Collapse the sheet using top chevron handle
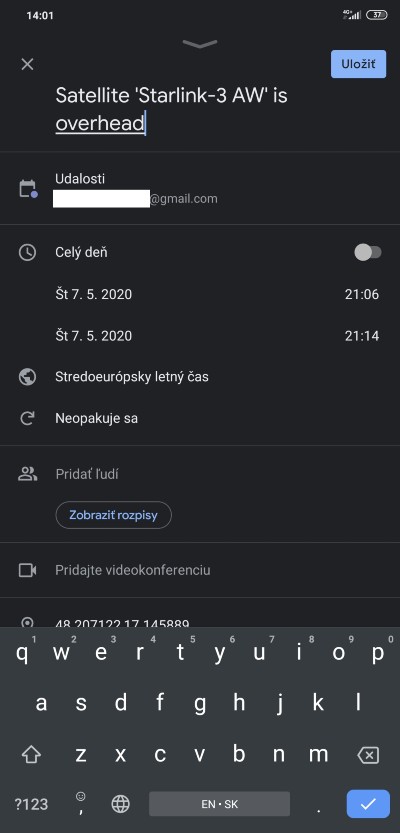Image resolution: width=400 pixels, height=833 pixels. pyautogui.click(x=200, y=44)
